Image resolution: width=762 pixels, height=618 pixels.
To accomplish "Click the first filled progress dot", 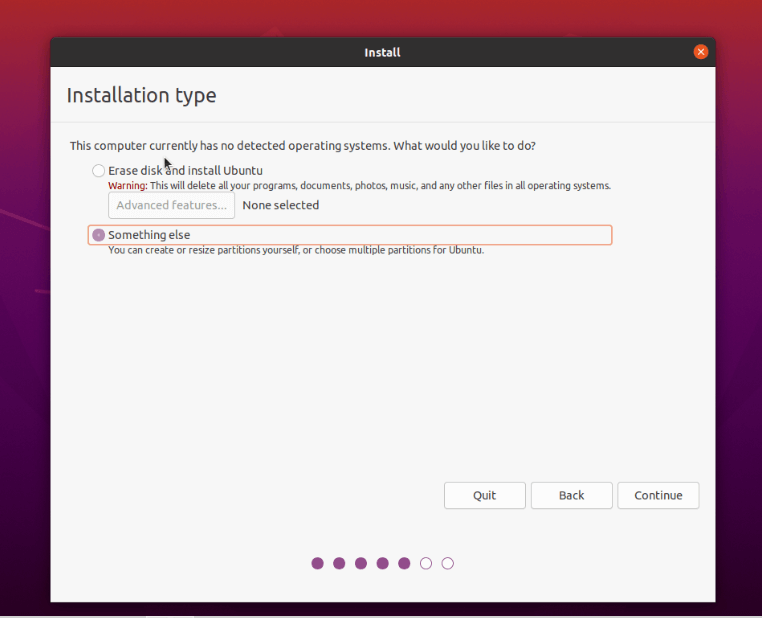I will click(318, 563).
